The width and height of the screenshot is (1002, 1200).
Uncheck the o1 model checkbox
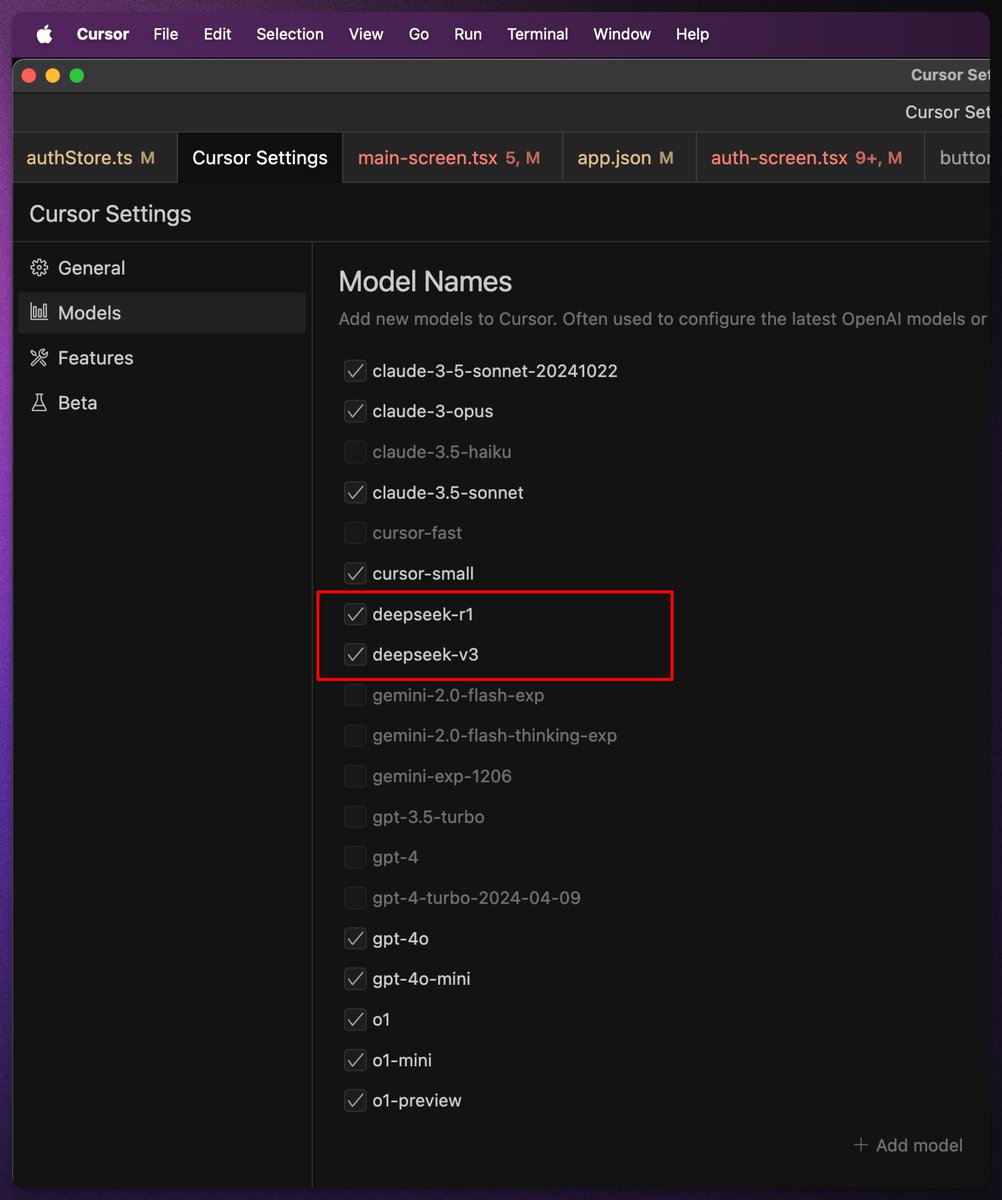(355, 1020)
